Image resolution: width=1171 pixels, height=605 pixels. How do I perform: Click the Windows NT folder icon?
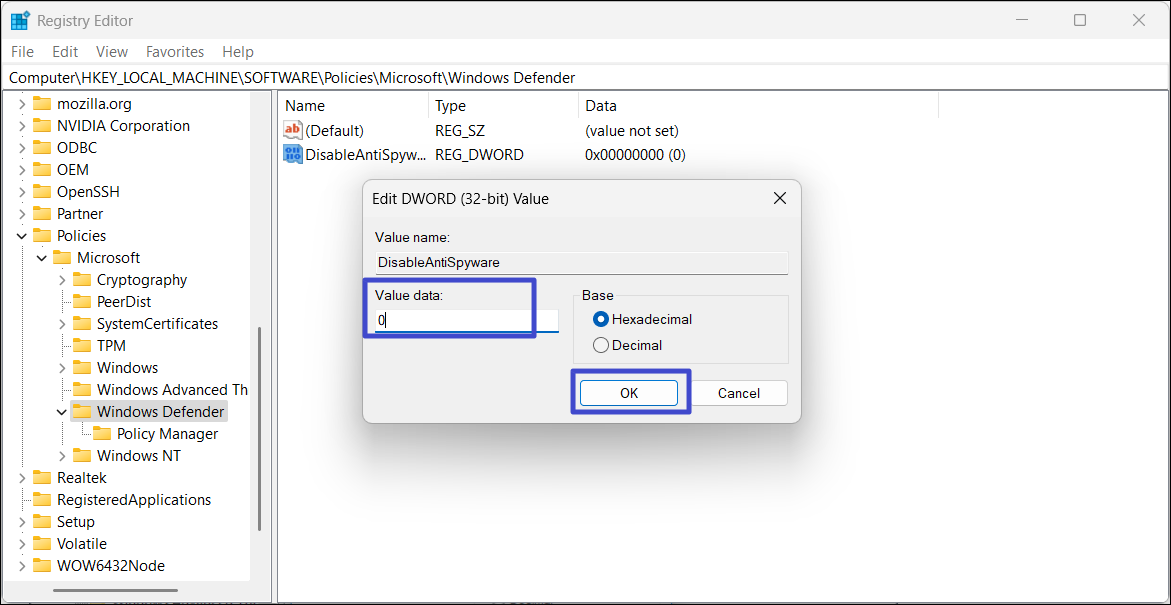(82, 456)
